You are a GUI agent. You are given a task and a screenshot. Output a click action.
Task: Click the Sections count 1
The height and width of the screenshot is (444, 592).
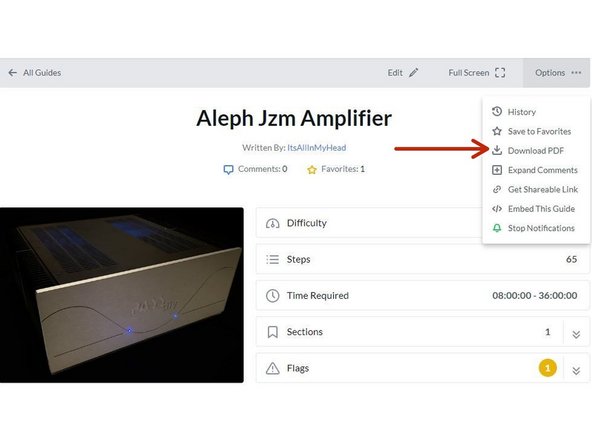click(x=547, y=332)
